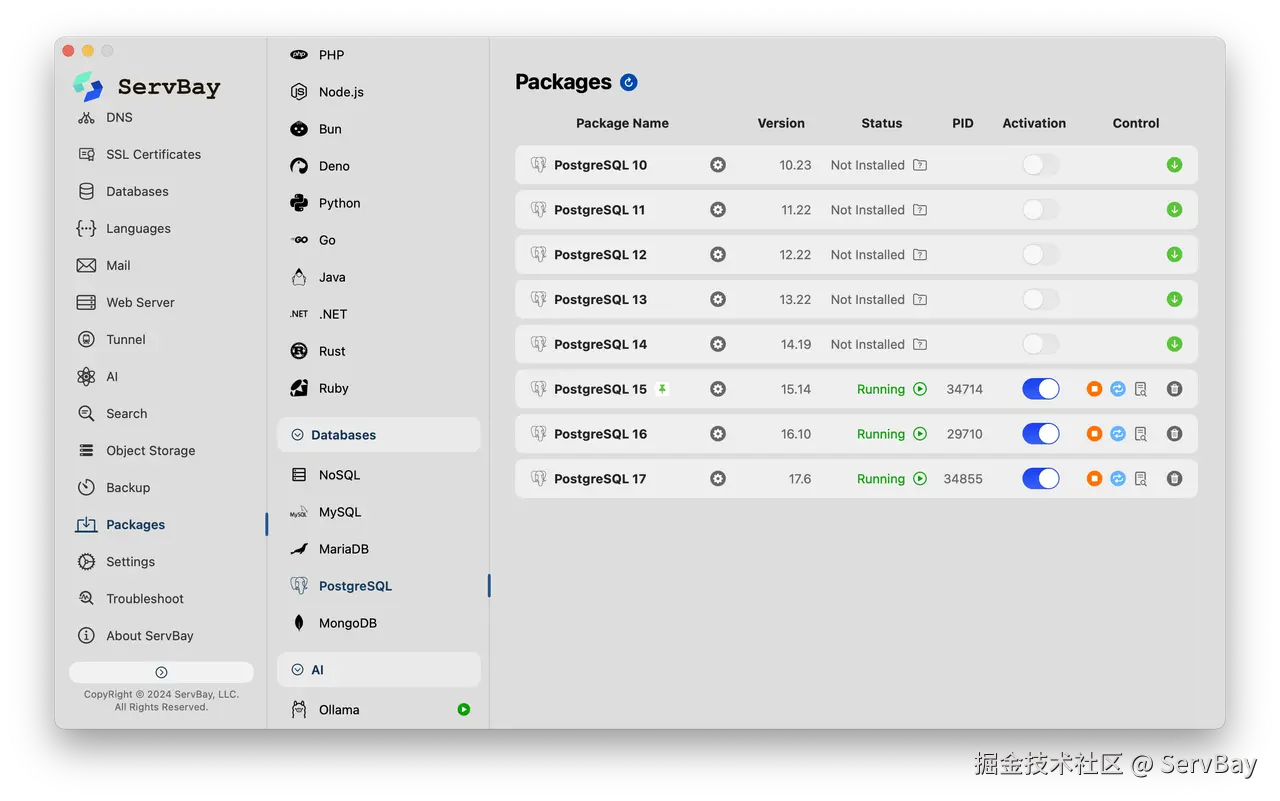Collapse the AI package group
1280x801 pixels.
click(x=379, y=670)
